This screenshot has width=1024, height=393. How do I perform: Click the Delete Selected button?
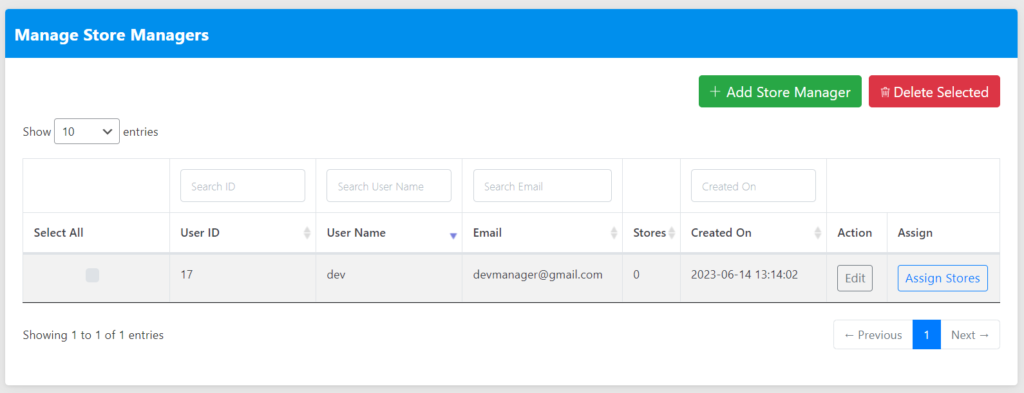pos(934,91)
